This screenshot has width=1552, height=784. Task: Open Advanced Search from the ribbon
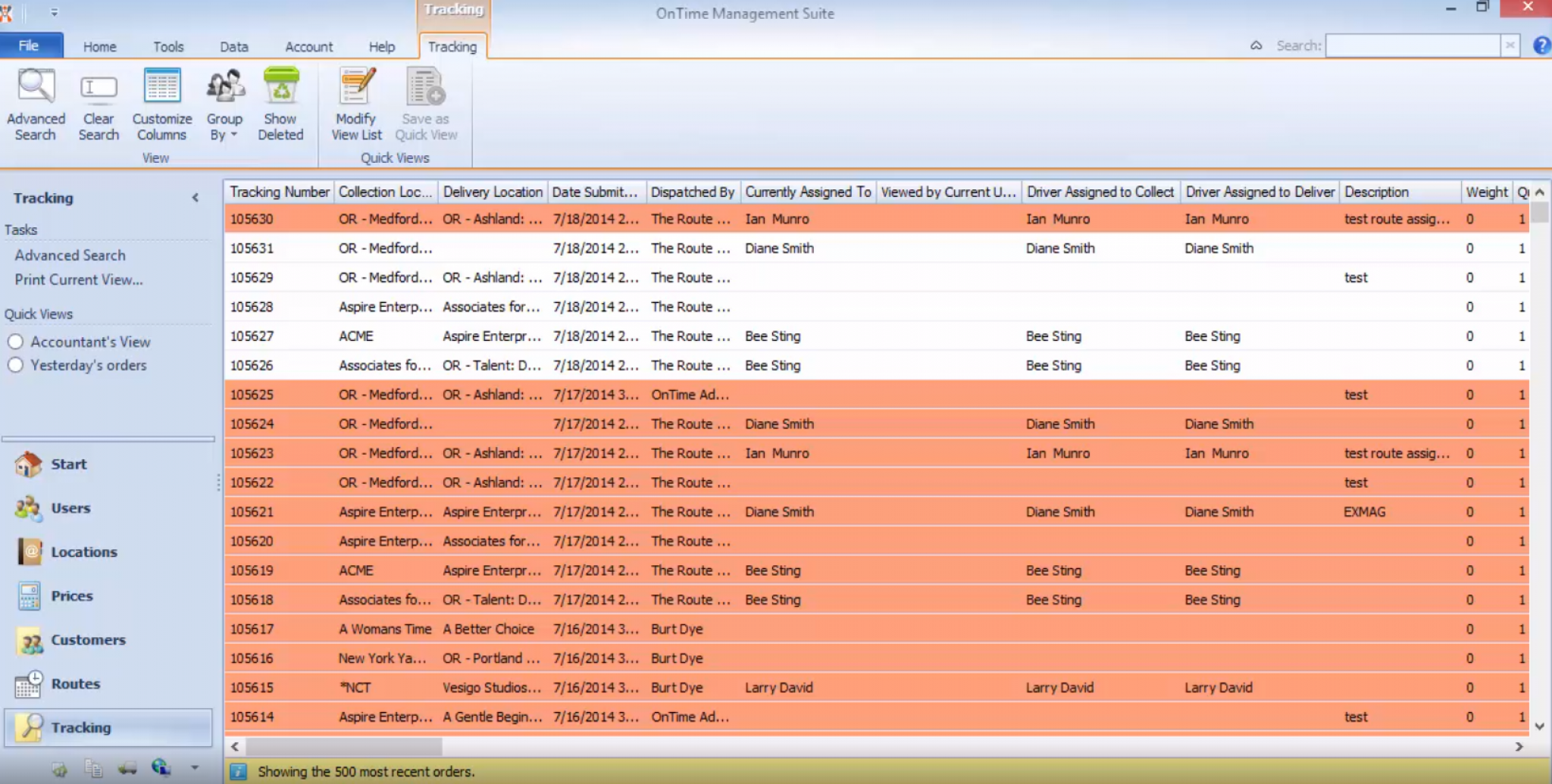pyautogui.click(x=36, y=104)
